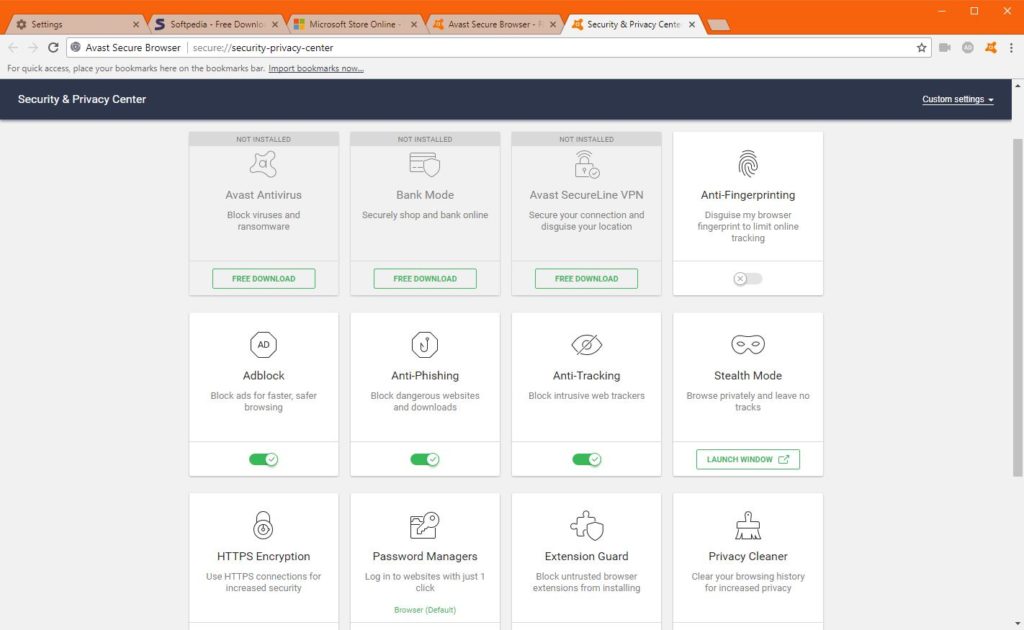Turn off the Anti-Phishing toggle
Viewport: 1024px width, 630px height.
pos(424,460)
